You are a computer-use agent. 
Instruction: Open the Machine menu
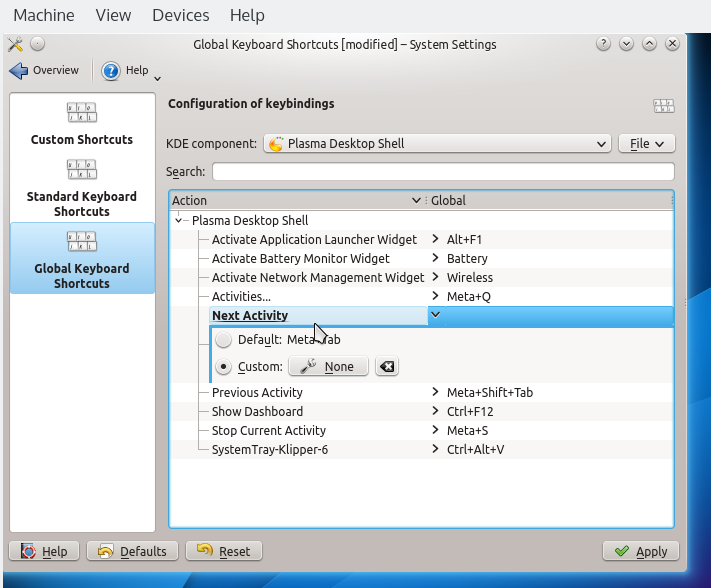coord(43,15)
